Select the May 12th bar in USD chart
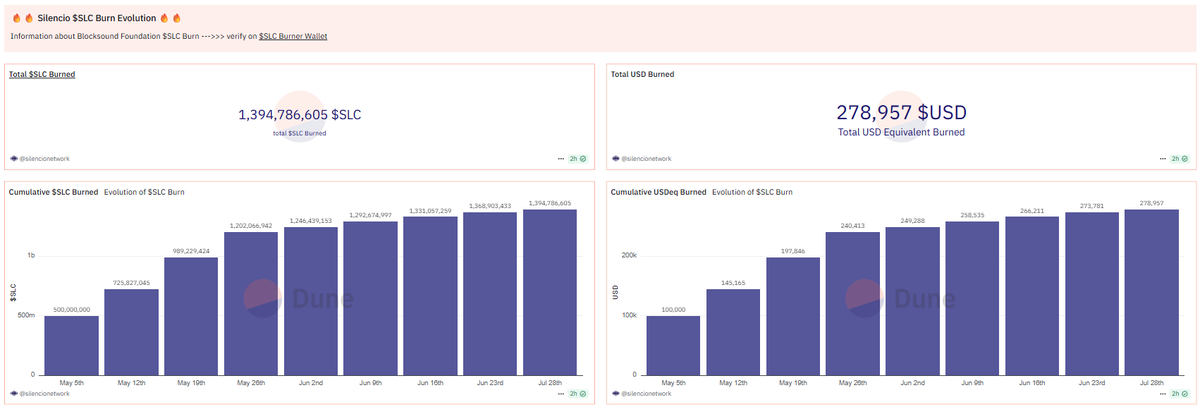 [x=733, y=332]
